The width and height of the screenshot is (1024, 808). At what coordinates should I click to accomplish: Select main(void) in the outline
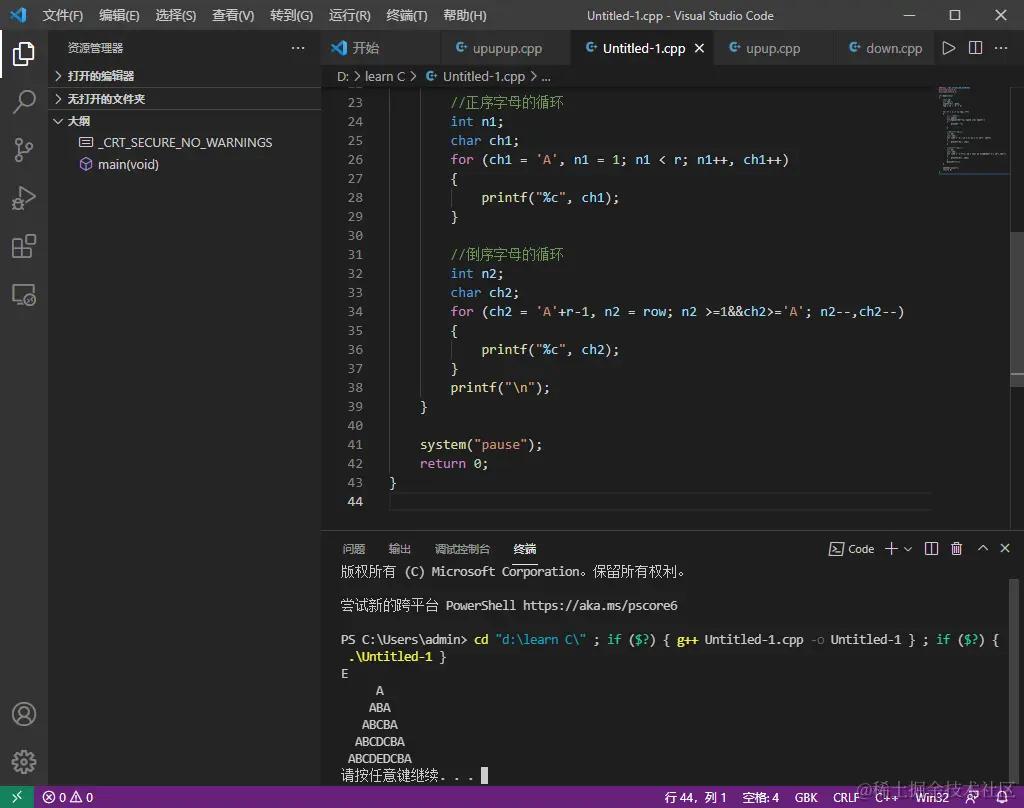point(128,164)
